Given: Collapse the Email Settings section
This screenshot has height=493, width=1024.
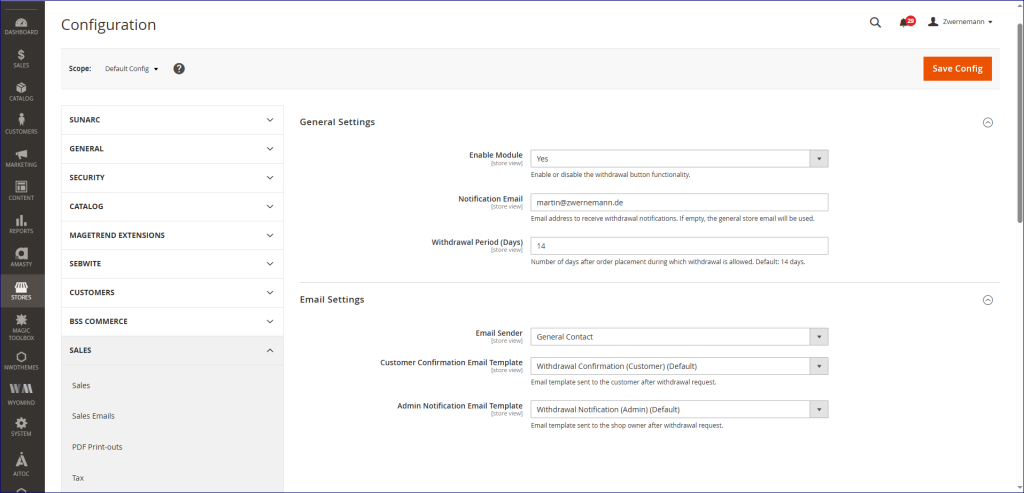Looking at the screenshot, I should pos(988,299).
